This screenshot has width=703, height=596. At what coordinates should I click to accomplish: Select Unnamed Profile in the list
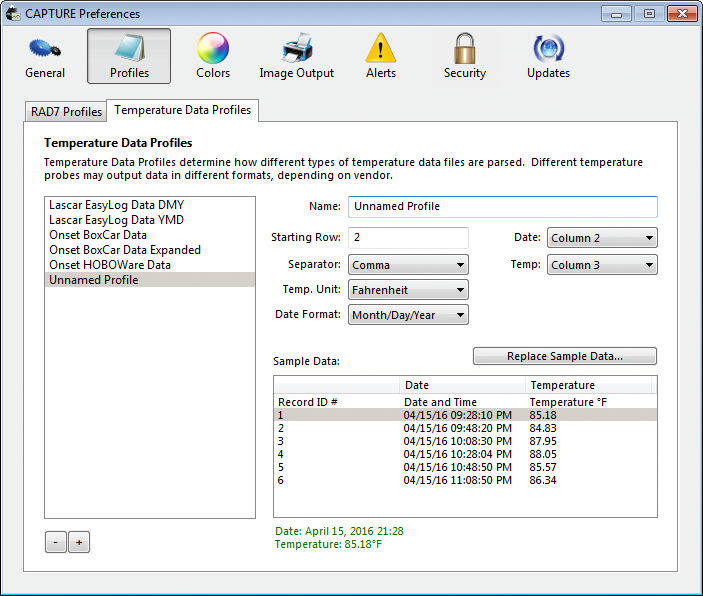point(150,280)
